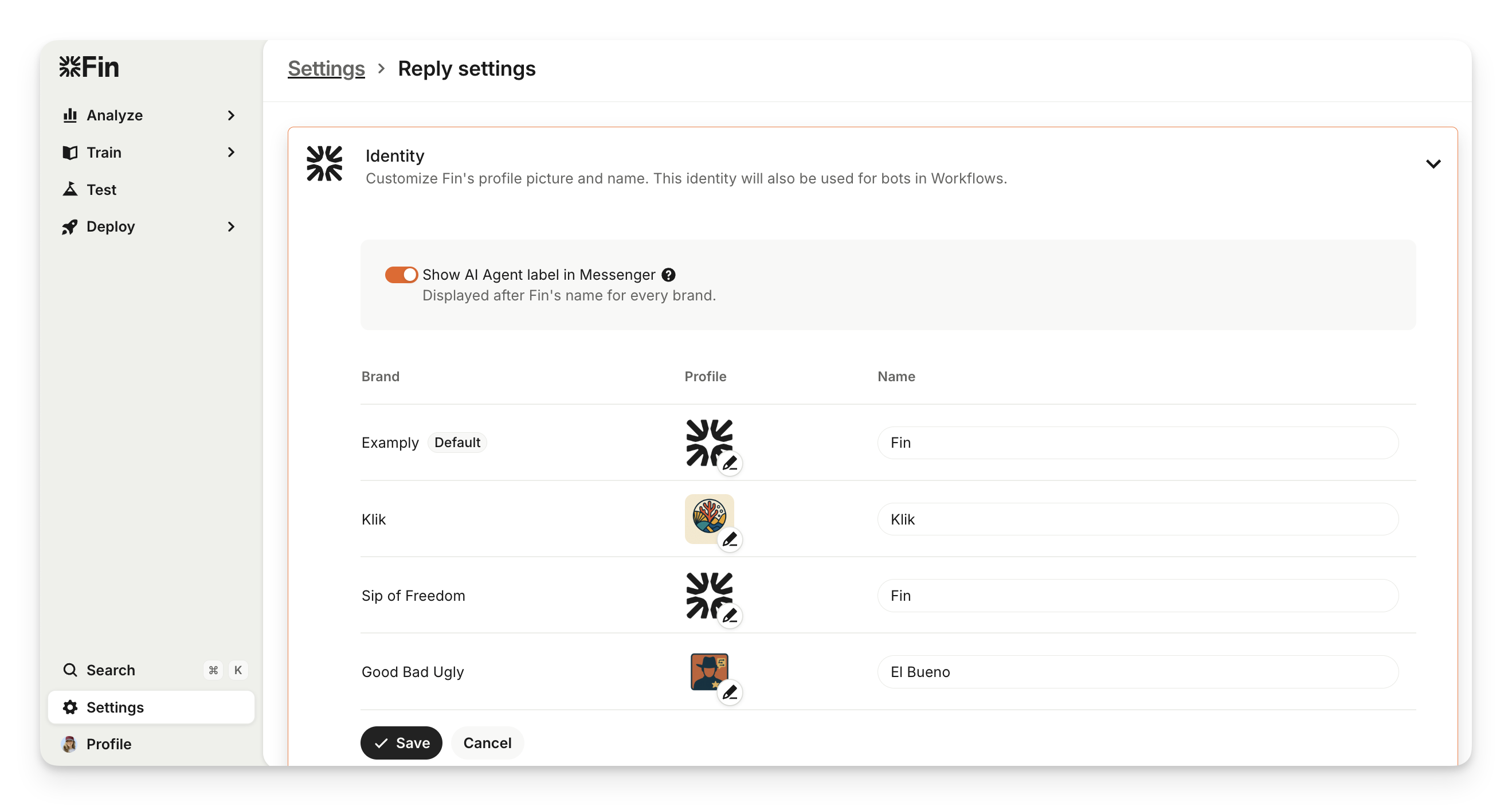
Task: Open Profile in the sidebar
Action: tap(108, 744)
